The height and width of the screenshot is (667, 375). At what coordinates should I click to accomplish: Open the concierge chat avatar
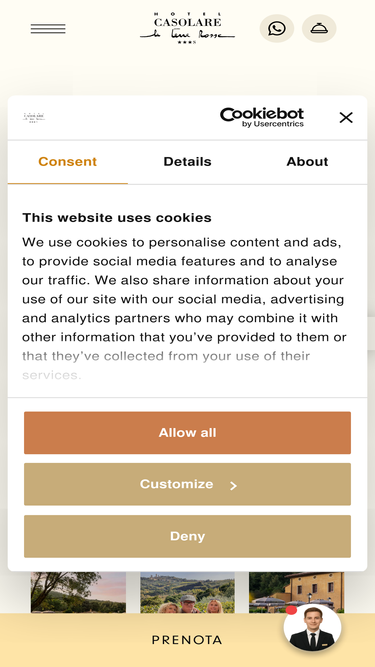[312, 627]
